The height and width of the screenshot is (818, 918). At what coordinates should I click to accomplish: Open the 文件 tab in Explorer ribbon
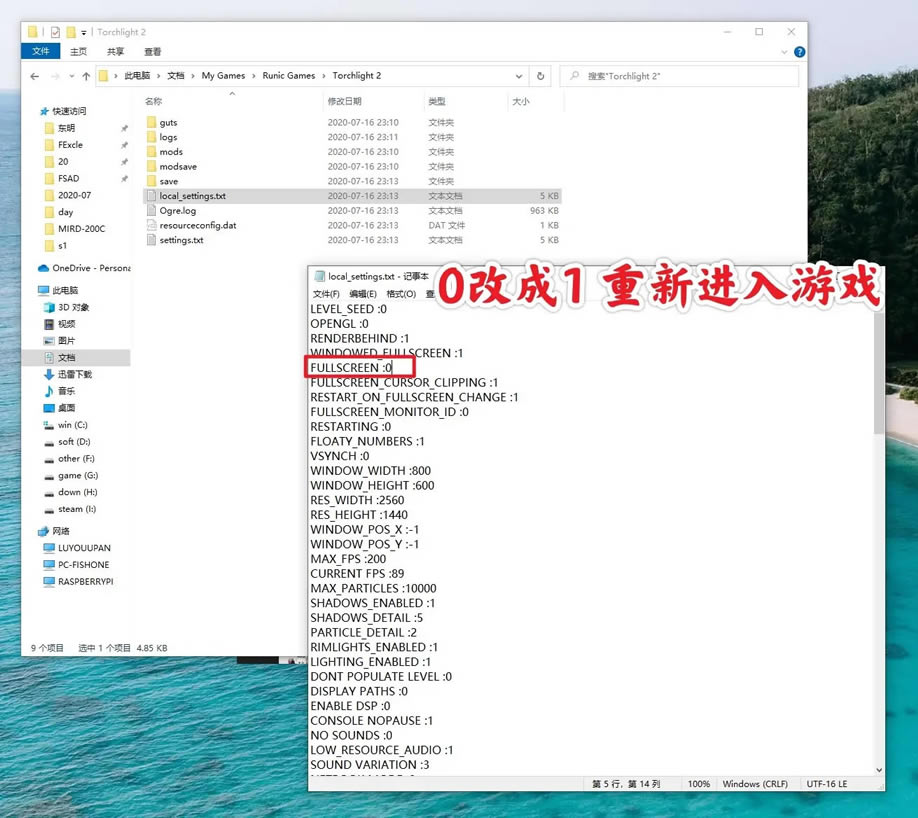[x=41, y=52]
